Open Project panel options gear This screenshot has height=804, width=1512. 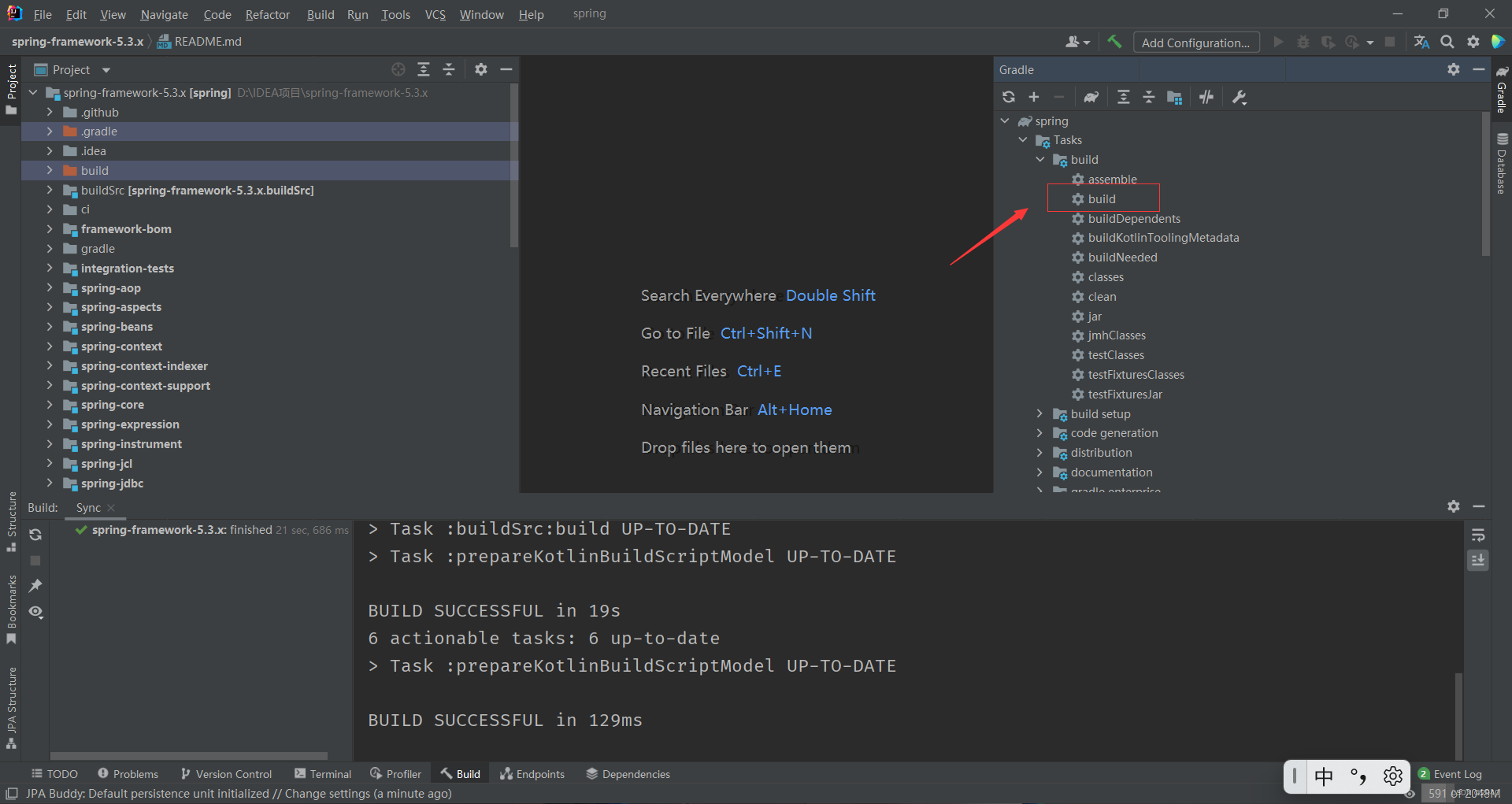[x=481, y=69]
